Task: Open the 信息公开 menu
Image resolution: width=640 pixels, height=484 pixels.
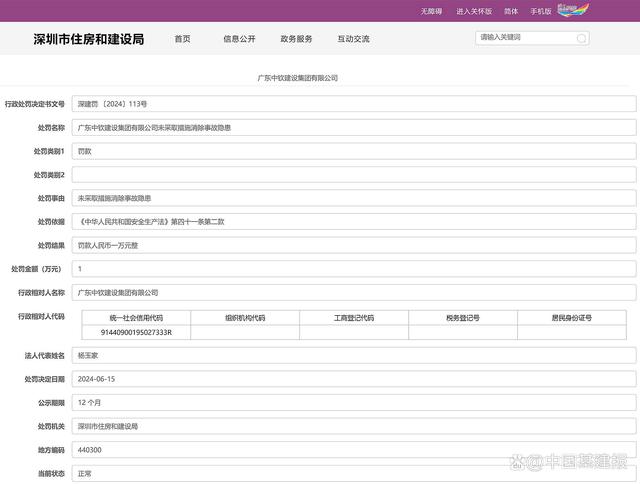Action: 239,39
